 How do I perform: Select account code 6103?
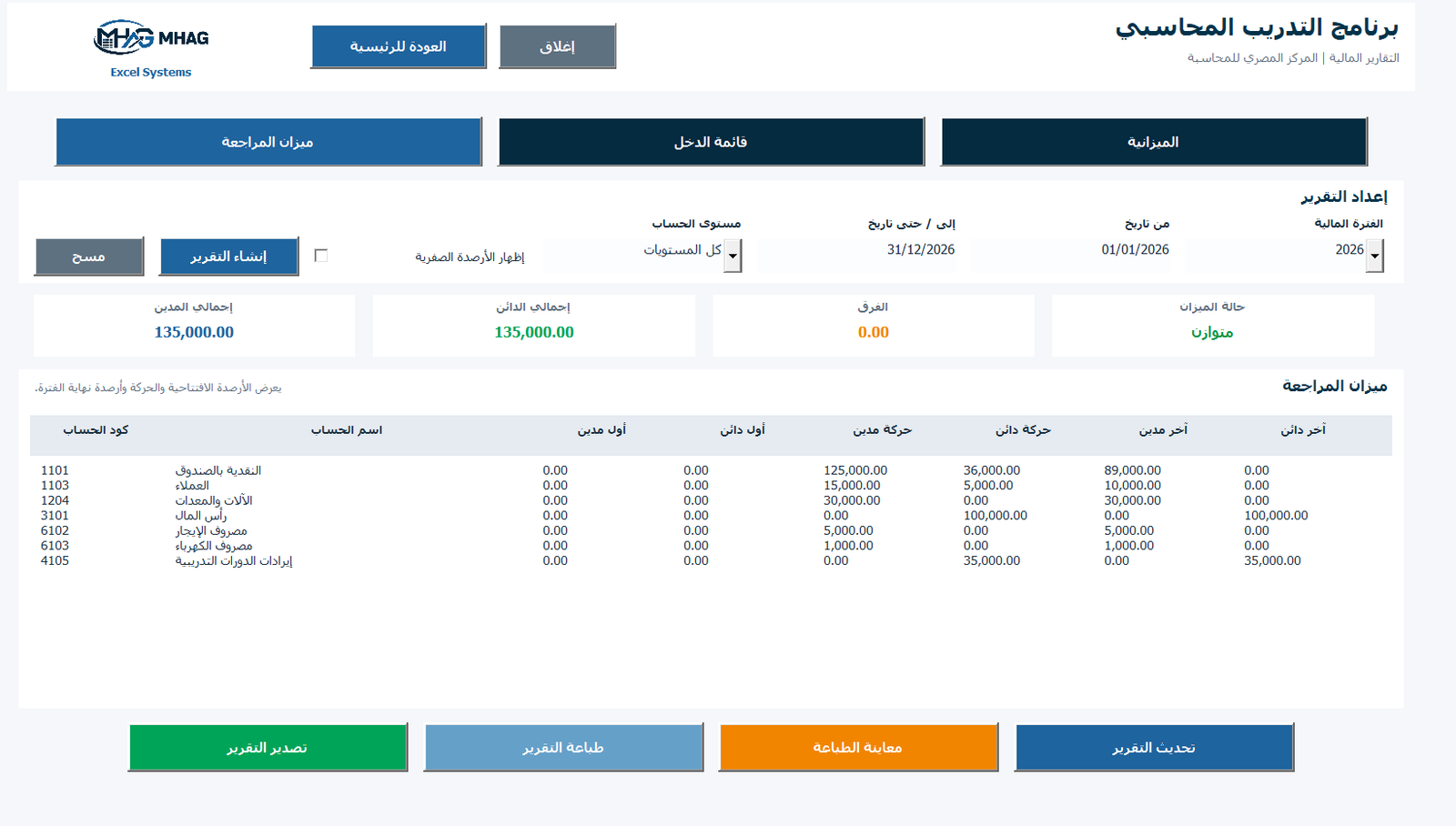55,546
